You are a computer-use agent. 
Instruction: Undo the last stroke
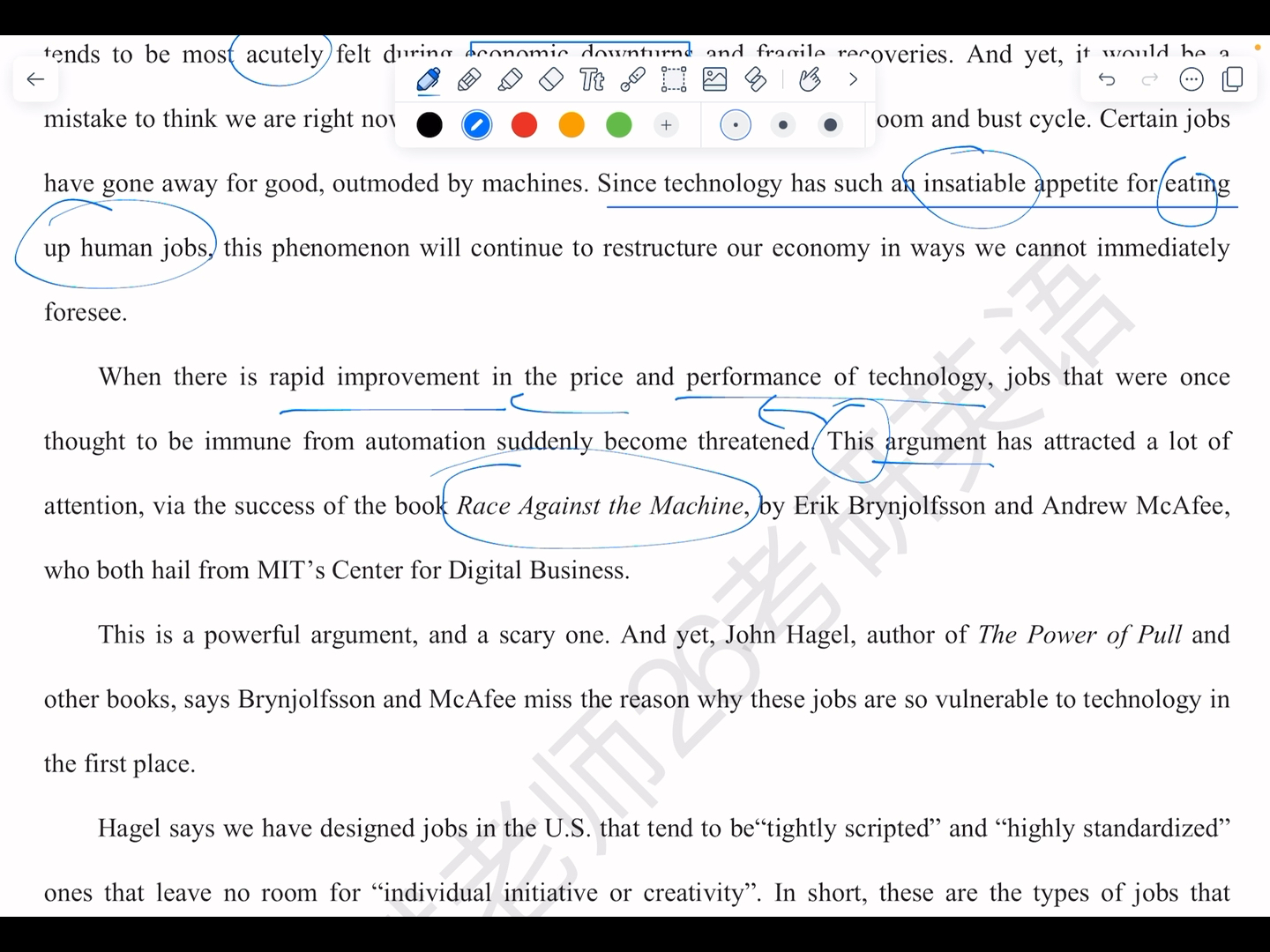click(x=1107, y=79)
